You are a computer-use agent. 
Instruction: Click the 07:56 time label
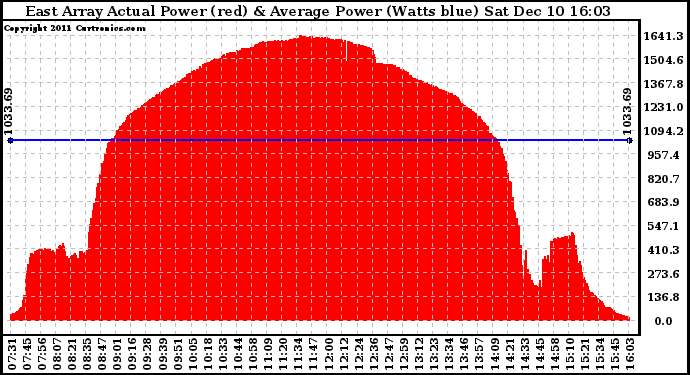click(42, 354)
